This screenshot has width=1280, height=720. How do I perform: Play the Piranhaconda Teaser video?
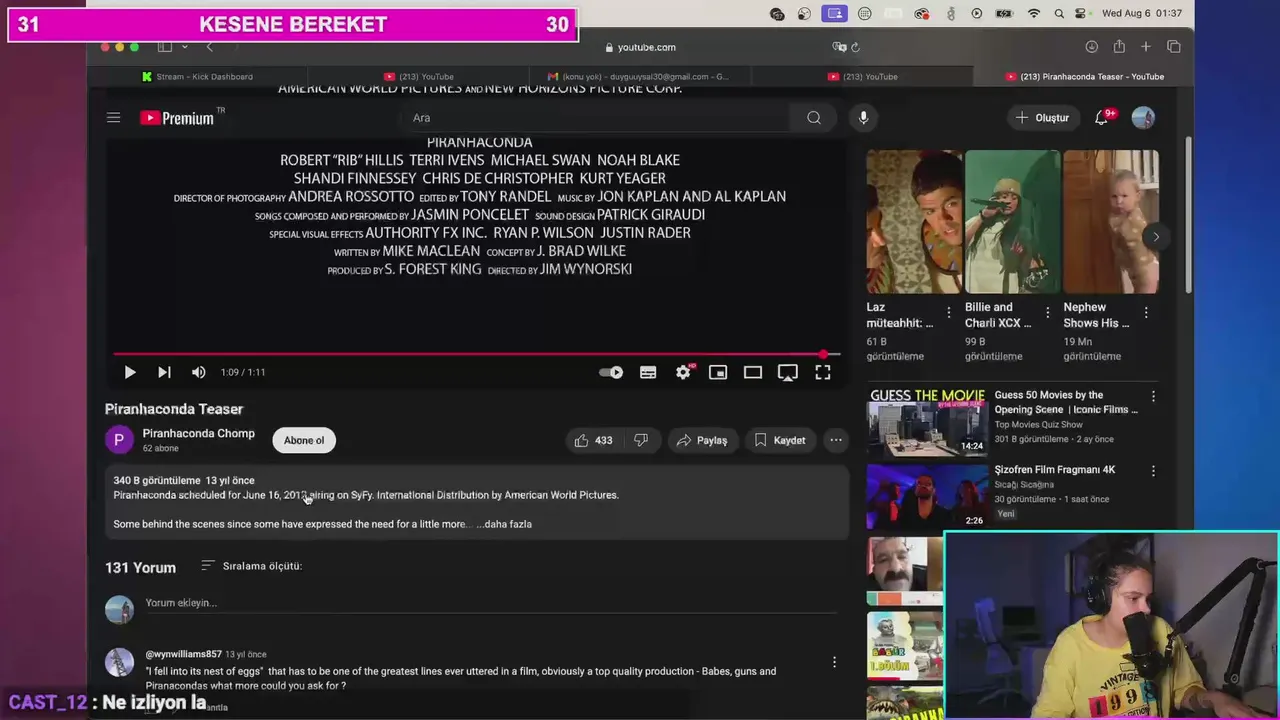pyautogui.click(x=130, y=372)
